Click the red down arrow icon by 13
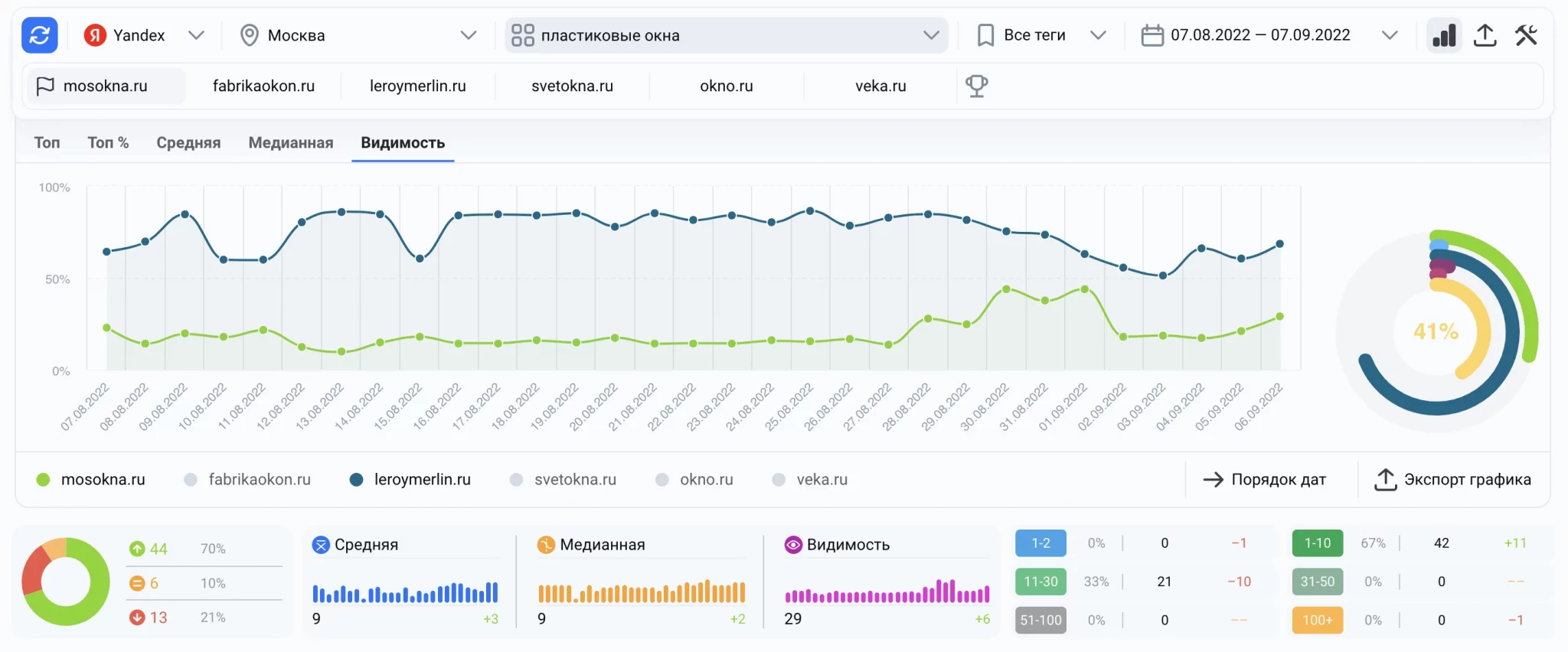This screenshot has width=1568, height=652. (137, 617)
